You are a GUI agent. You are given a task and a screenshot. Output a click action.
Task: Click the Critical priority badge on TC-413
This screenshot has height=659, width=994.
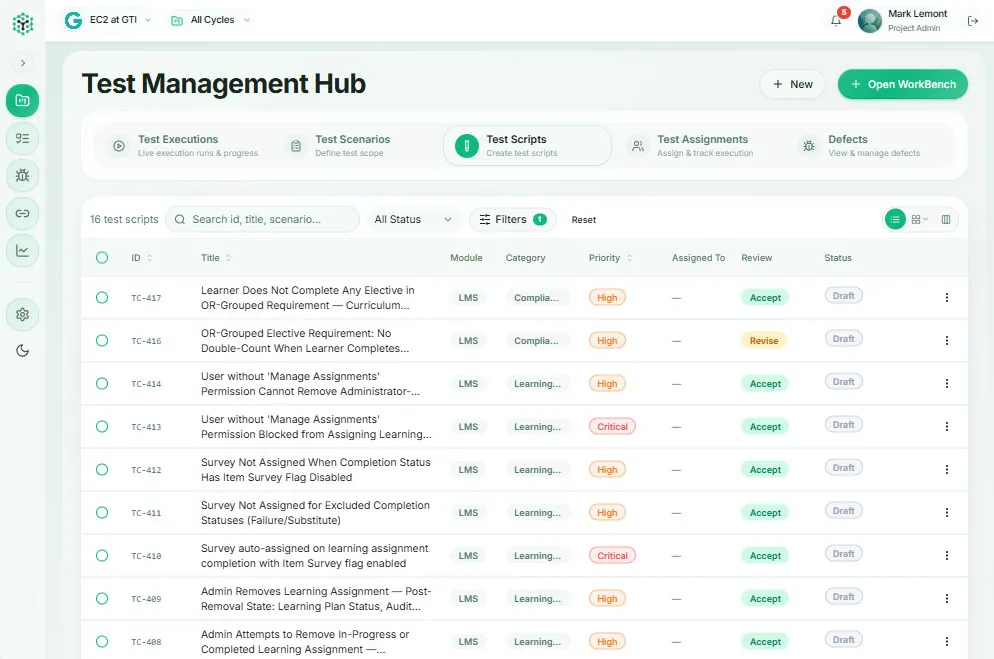pyautogui.click(x=612, y=426)
